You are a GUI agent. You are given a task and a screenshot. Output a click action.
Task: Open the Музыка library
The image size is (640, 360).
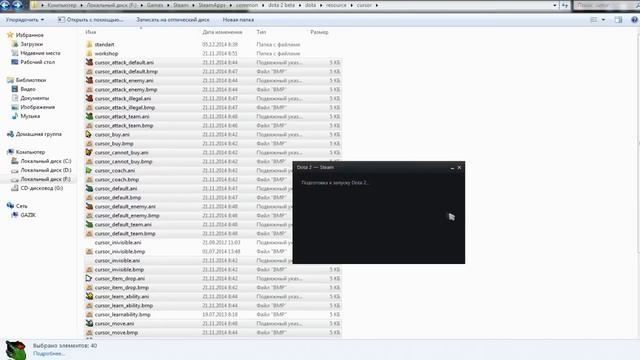click(x=30, y=116)
